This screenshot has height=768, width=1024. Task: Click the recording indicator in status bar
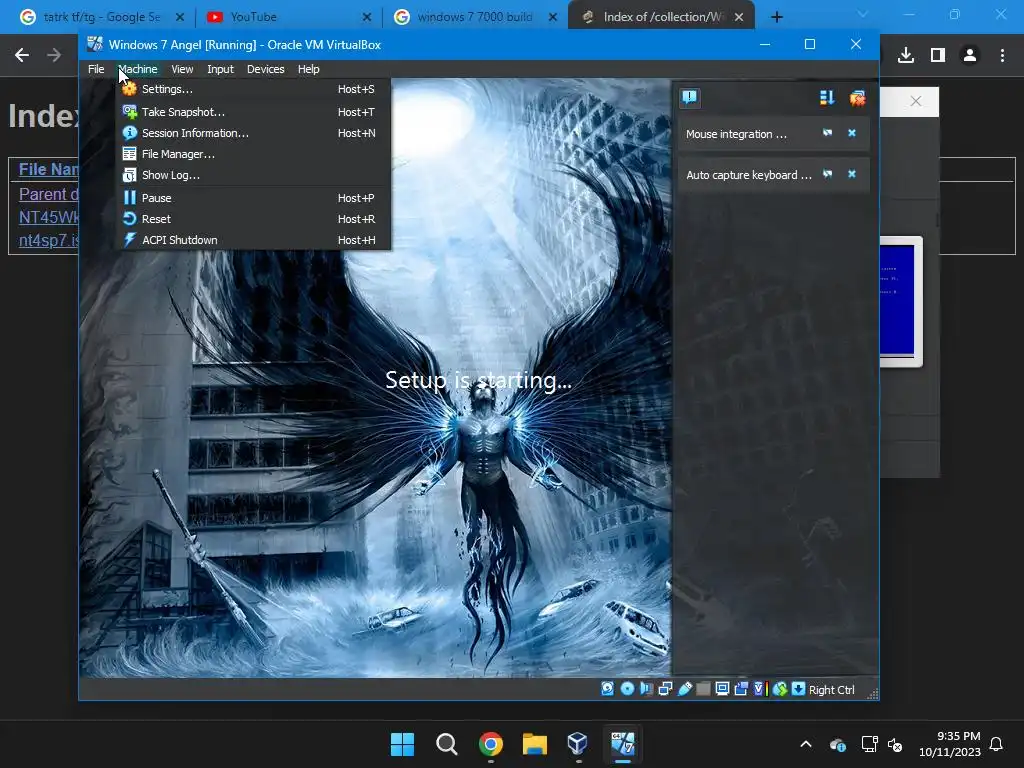coord(741,689)
